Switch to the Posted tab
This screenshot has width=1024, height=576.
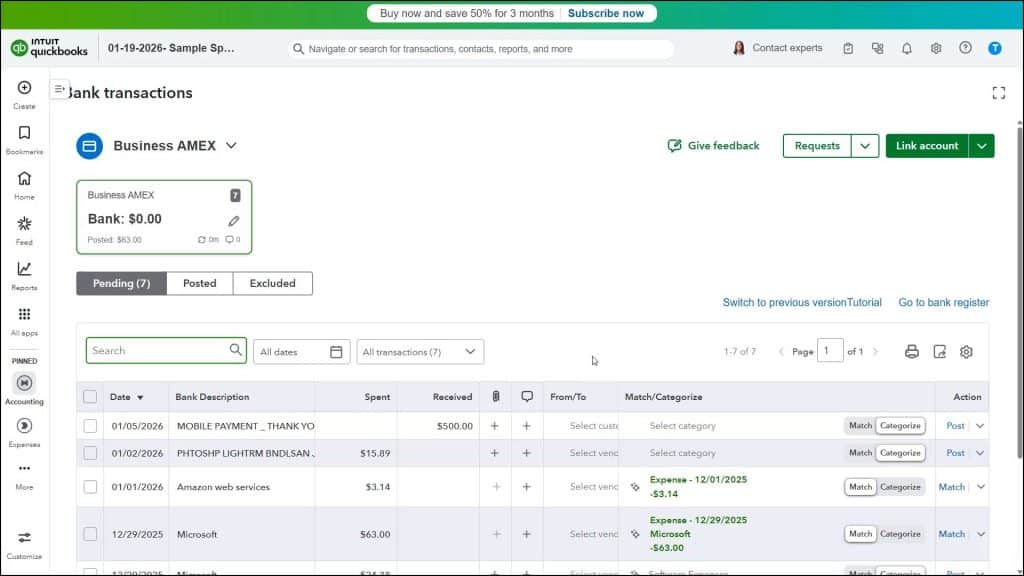coord(199,283)
